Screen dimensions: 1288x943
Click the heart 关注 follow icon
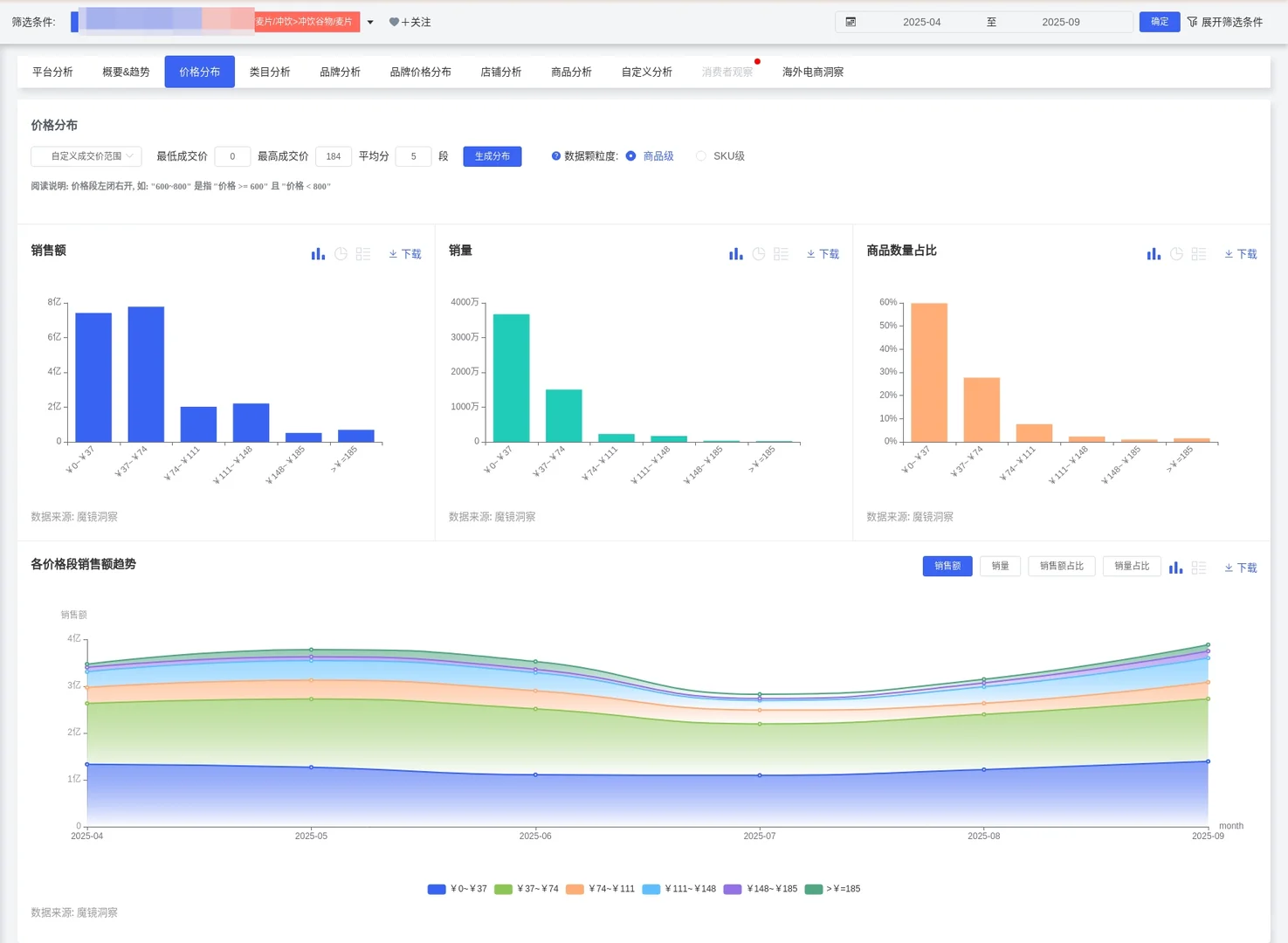[x=394, y=22]
